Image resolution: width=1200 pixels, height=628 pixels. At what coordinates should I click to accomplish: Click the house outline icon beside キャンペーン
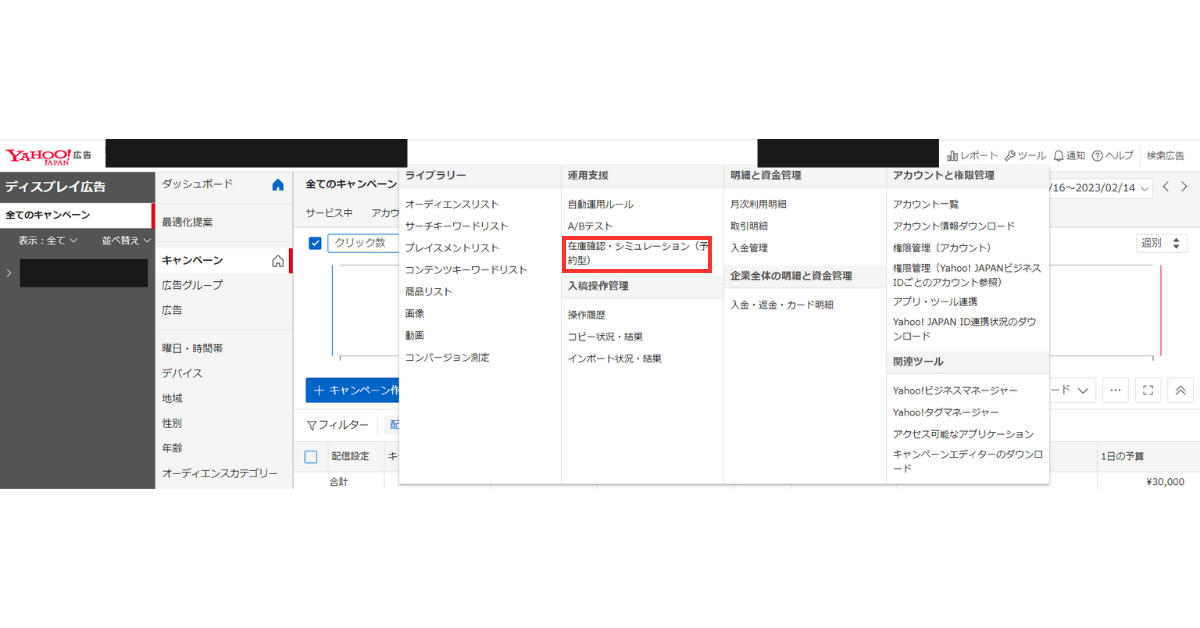pyautogui.click(x=278, y=261)
